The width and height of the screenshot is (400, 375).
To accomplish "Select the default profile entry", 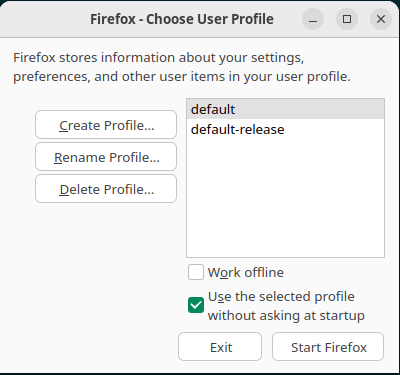I will [x=285, y=109].
